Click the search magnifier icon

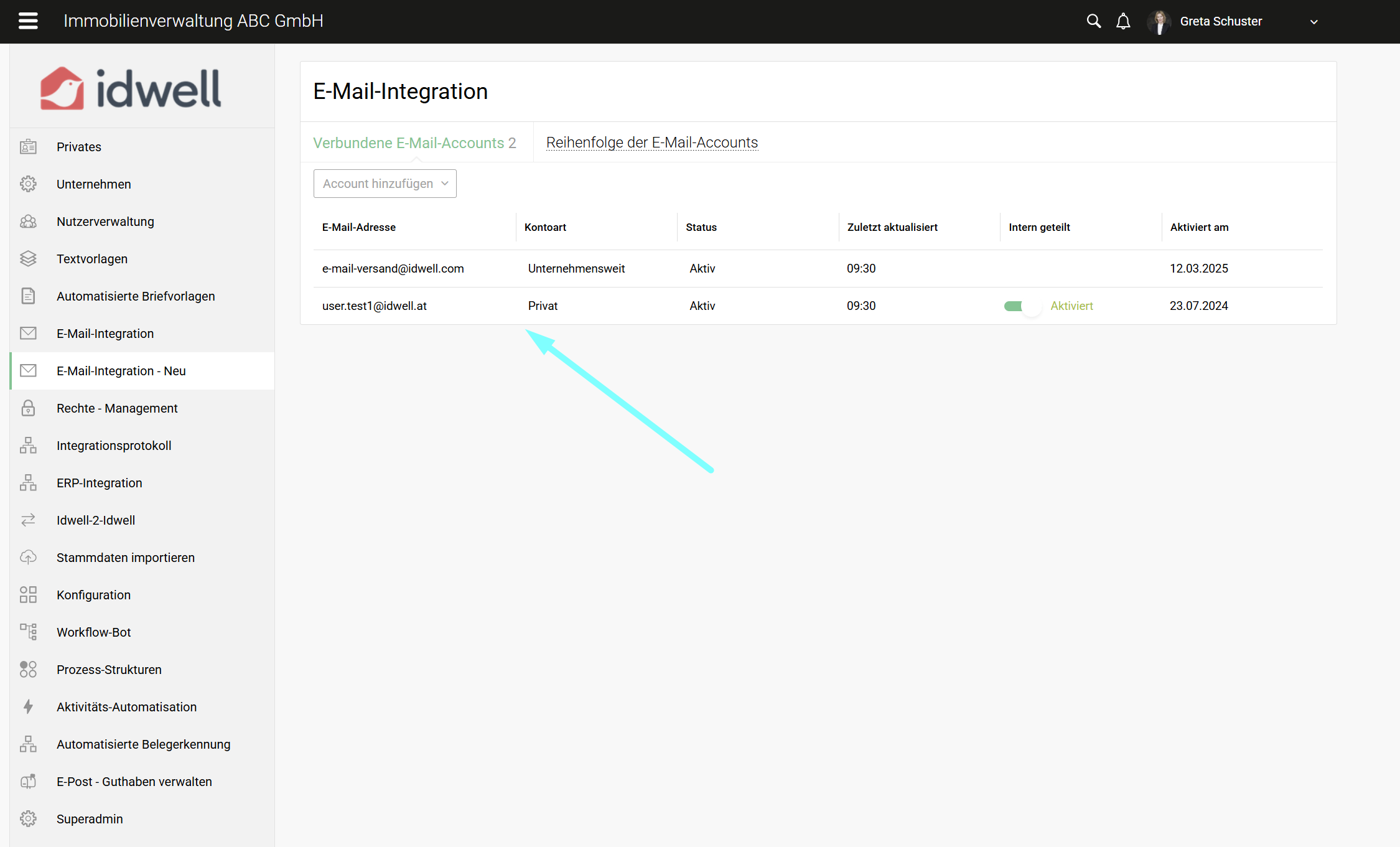(1093, 21)
